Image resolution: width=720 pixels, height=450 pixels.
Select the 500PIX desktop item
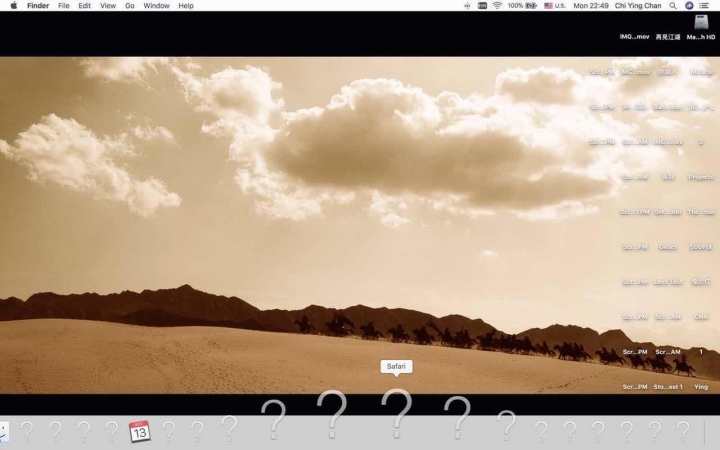701,247
